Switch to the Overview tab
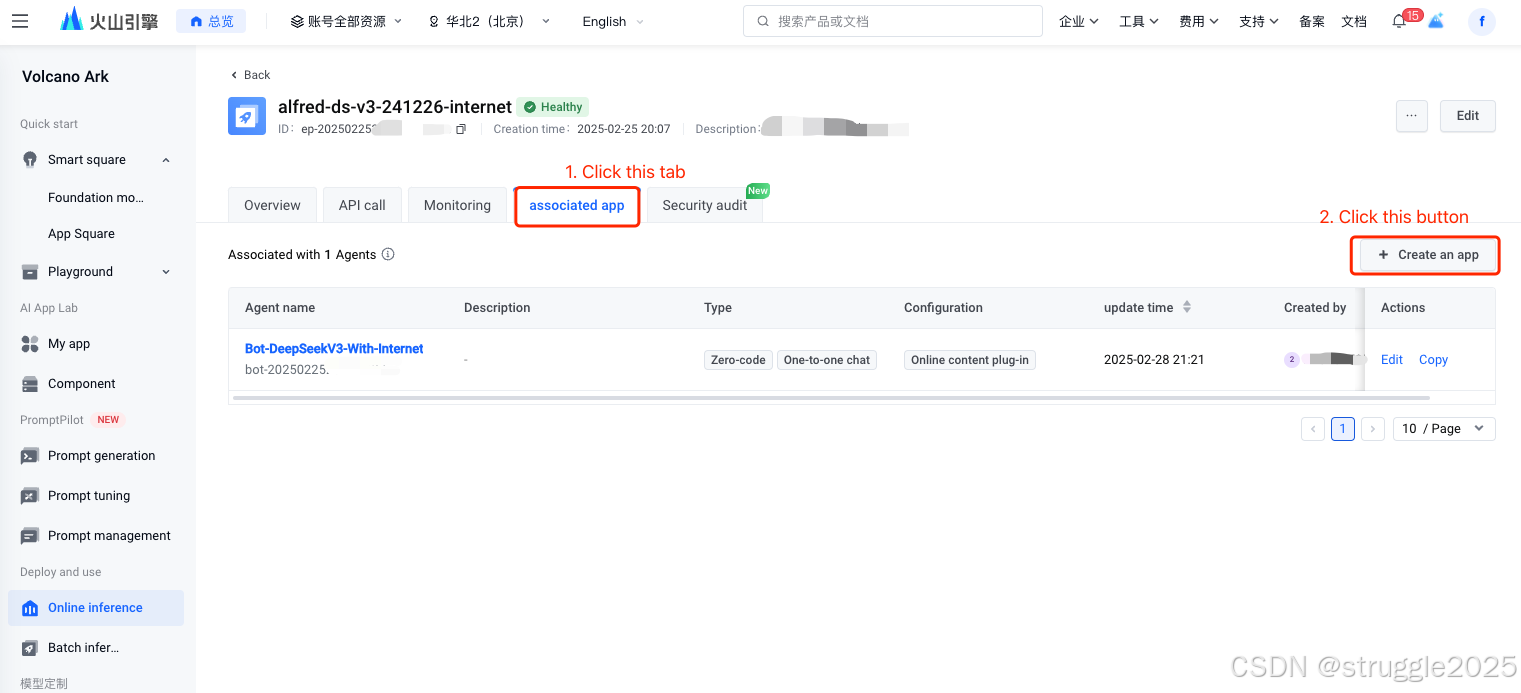This screenshot has width=1521, height=693. pos(272,205)
